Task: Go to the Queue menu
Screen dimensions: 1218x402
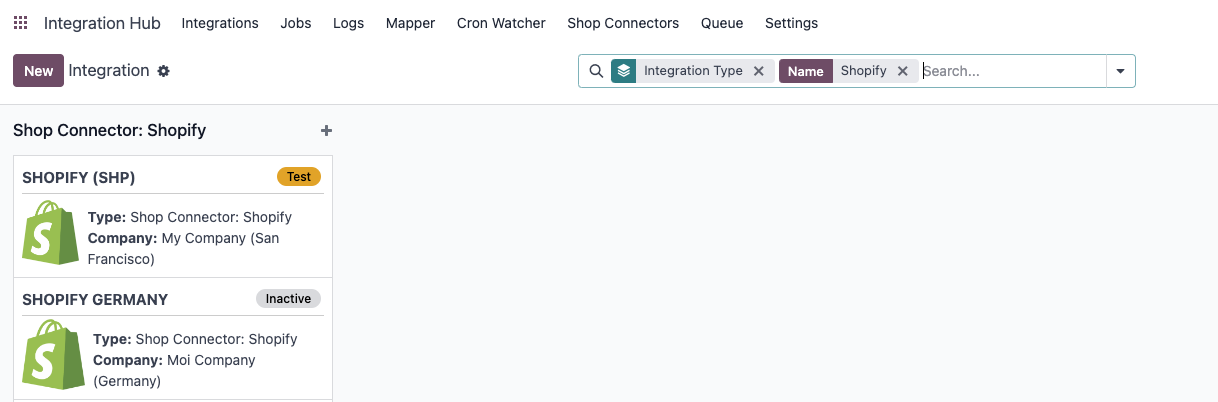Action: coord(722,23)
